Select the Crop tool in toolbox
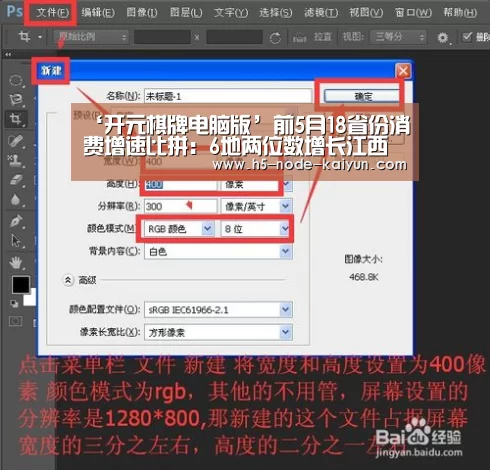This screenshot has height=470, width=490. pyautogui.click(x=16, y=119)
